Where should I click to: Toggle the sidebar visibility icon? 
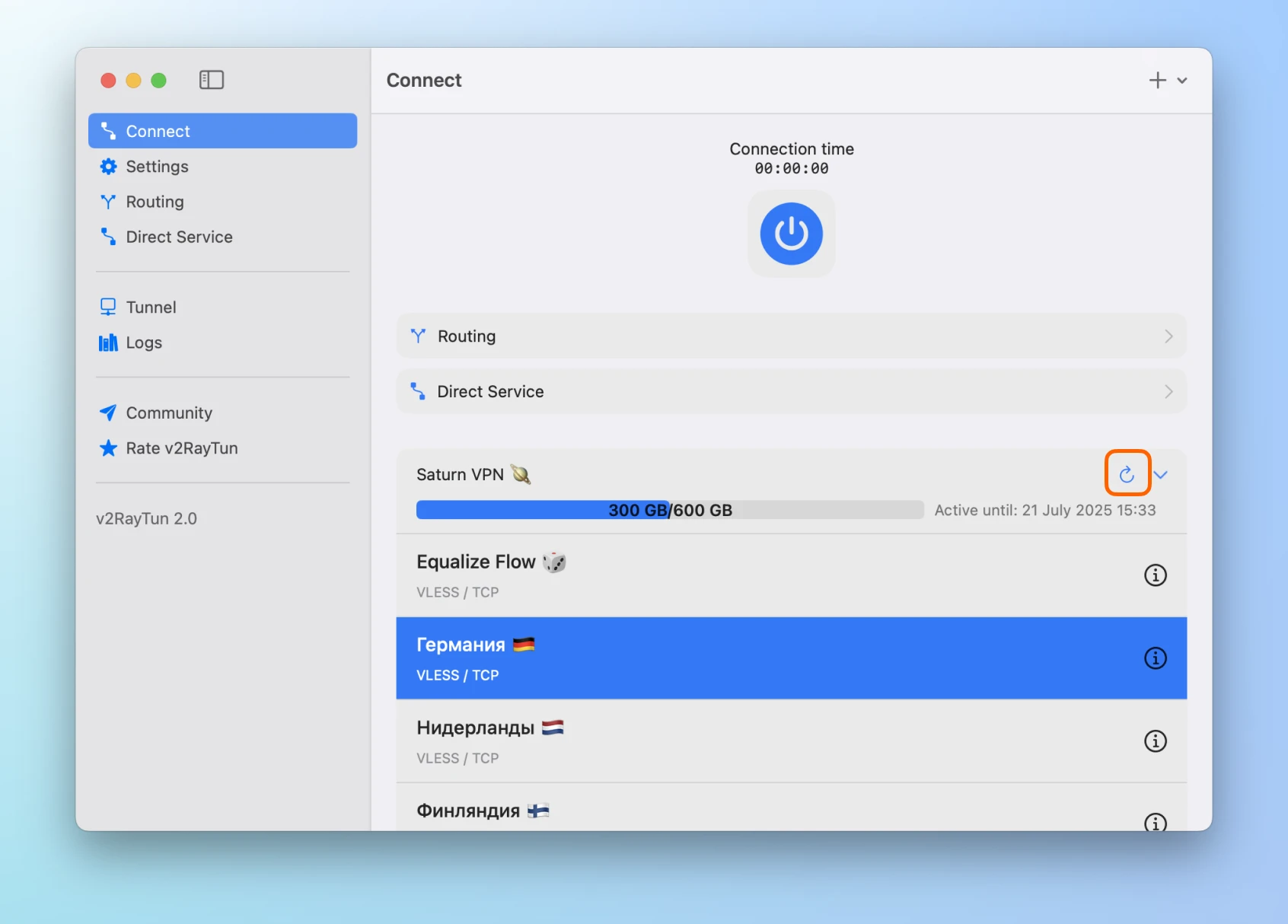(x=212, y=80)
